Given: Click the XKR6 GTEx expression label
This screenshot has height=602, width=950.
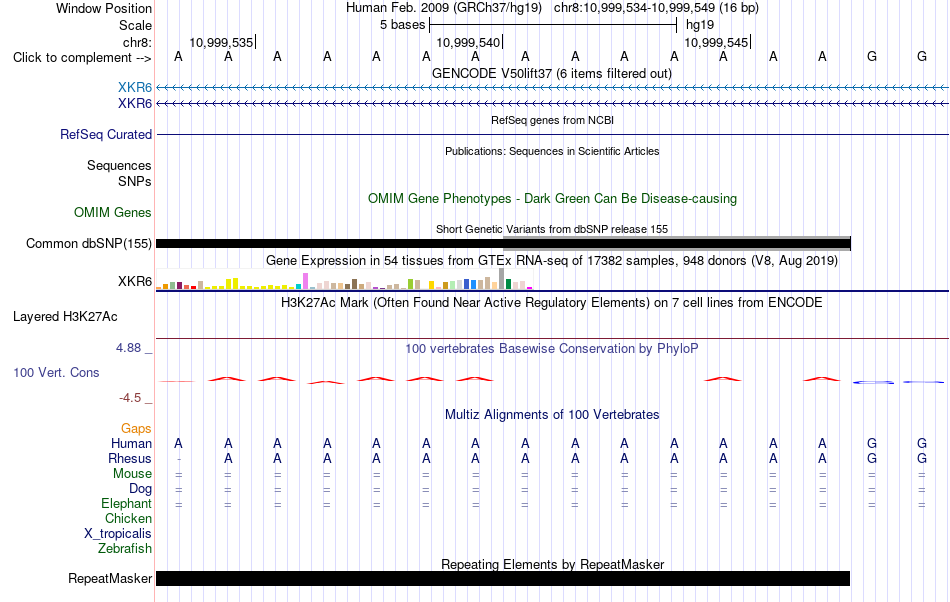Looking at the screenshot, I should point(135,282).
